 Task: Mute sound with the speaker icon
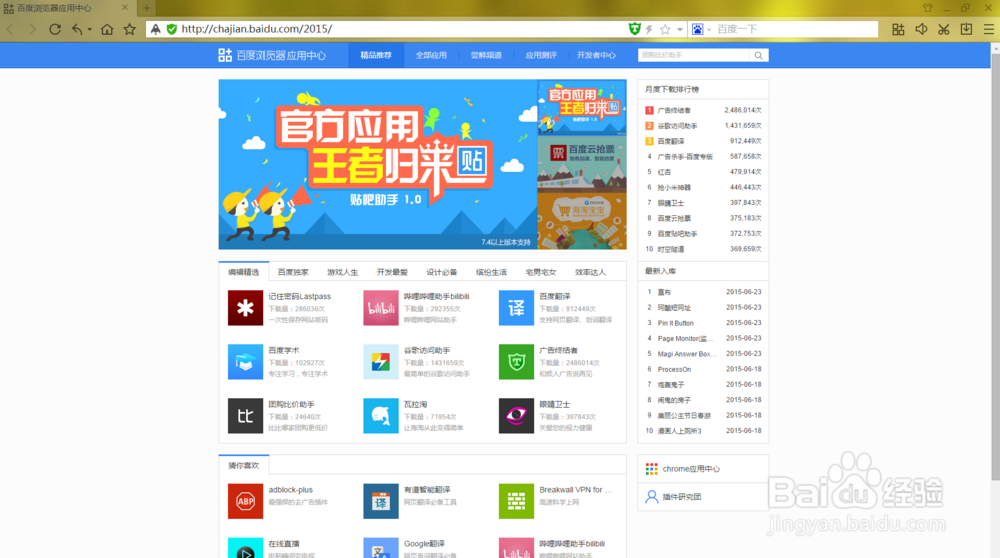[921, 29]
